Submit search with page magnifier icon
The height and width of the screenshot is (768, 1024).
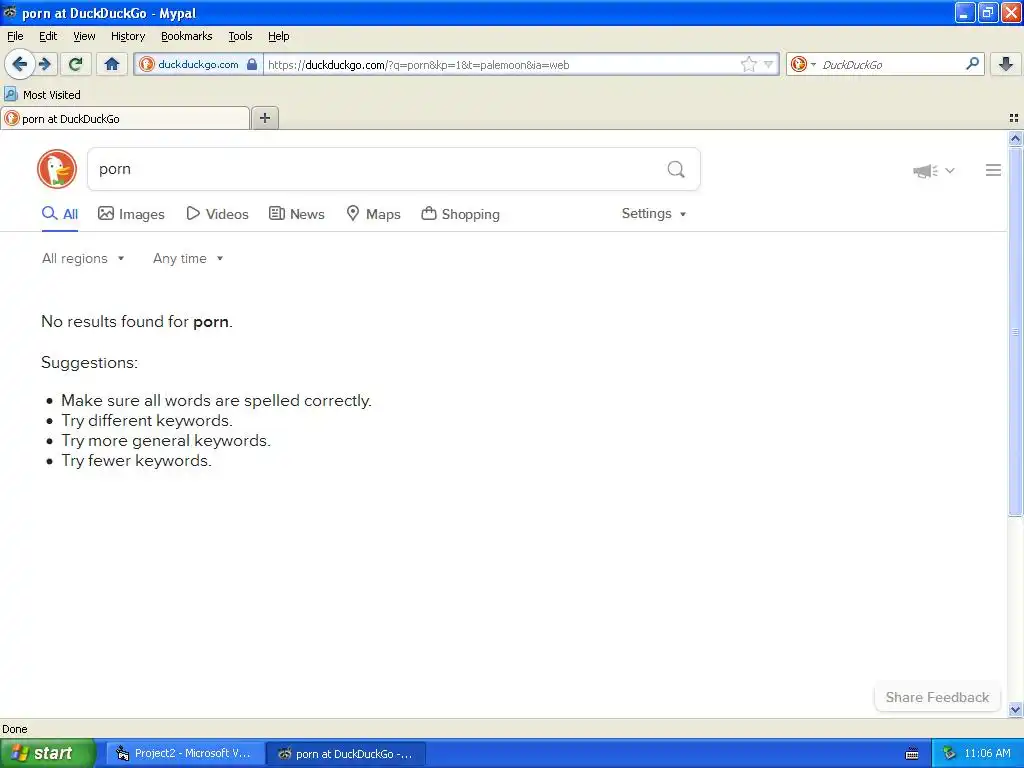click(676, 170)
